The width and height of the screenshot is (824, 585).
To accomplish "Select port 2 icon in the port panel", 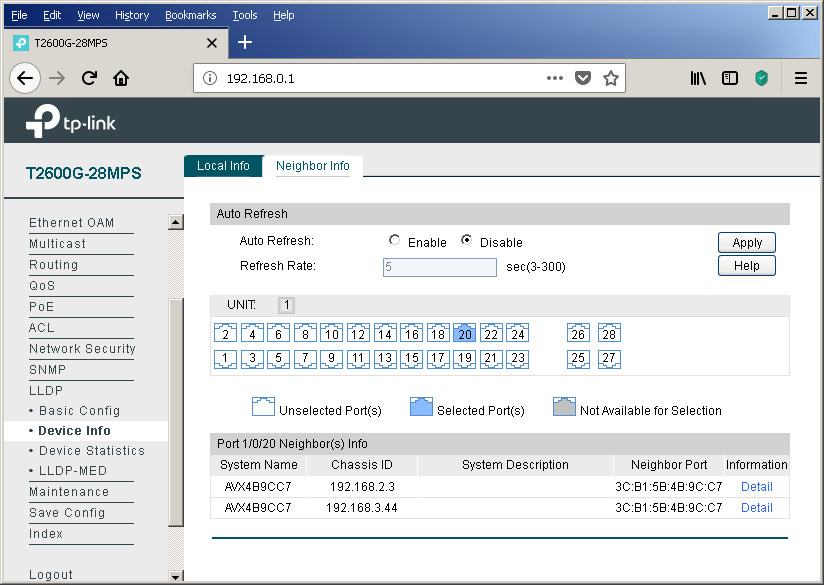I will pyautogui.click(x=225, y=333).
